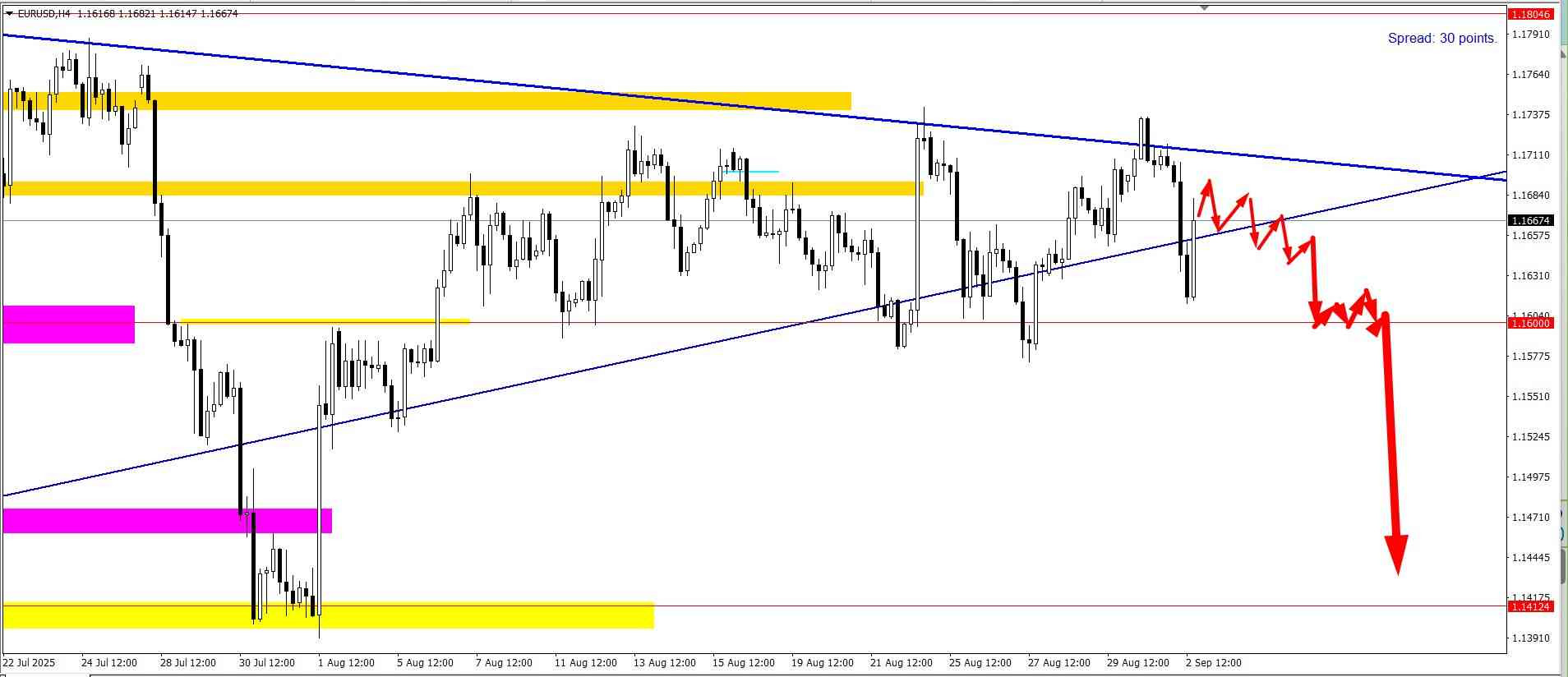
Task: Click the 1.17910 value on the price axis
Action: (1531, 35)
